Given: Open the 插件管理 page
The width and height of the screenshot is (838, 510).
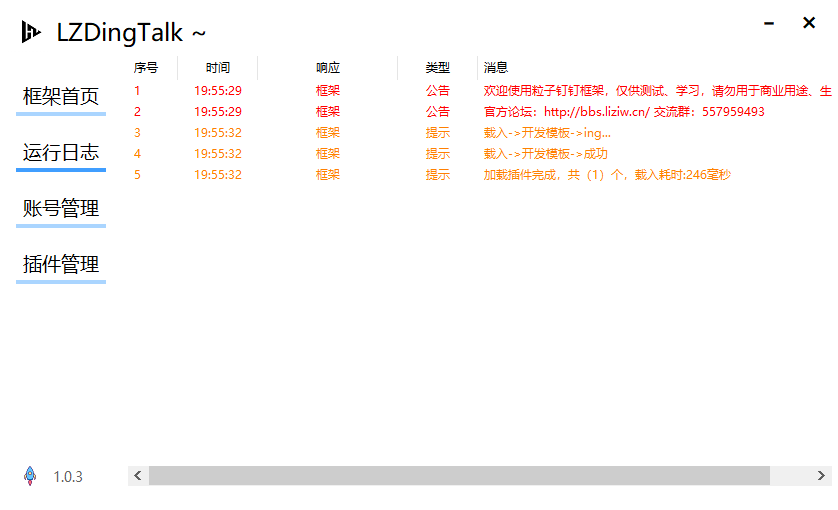Looking at the screenshot, I should 61,265.
